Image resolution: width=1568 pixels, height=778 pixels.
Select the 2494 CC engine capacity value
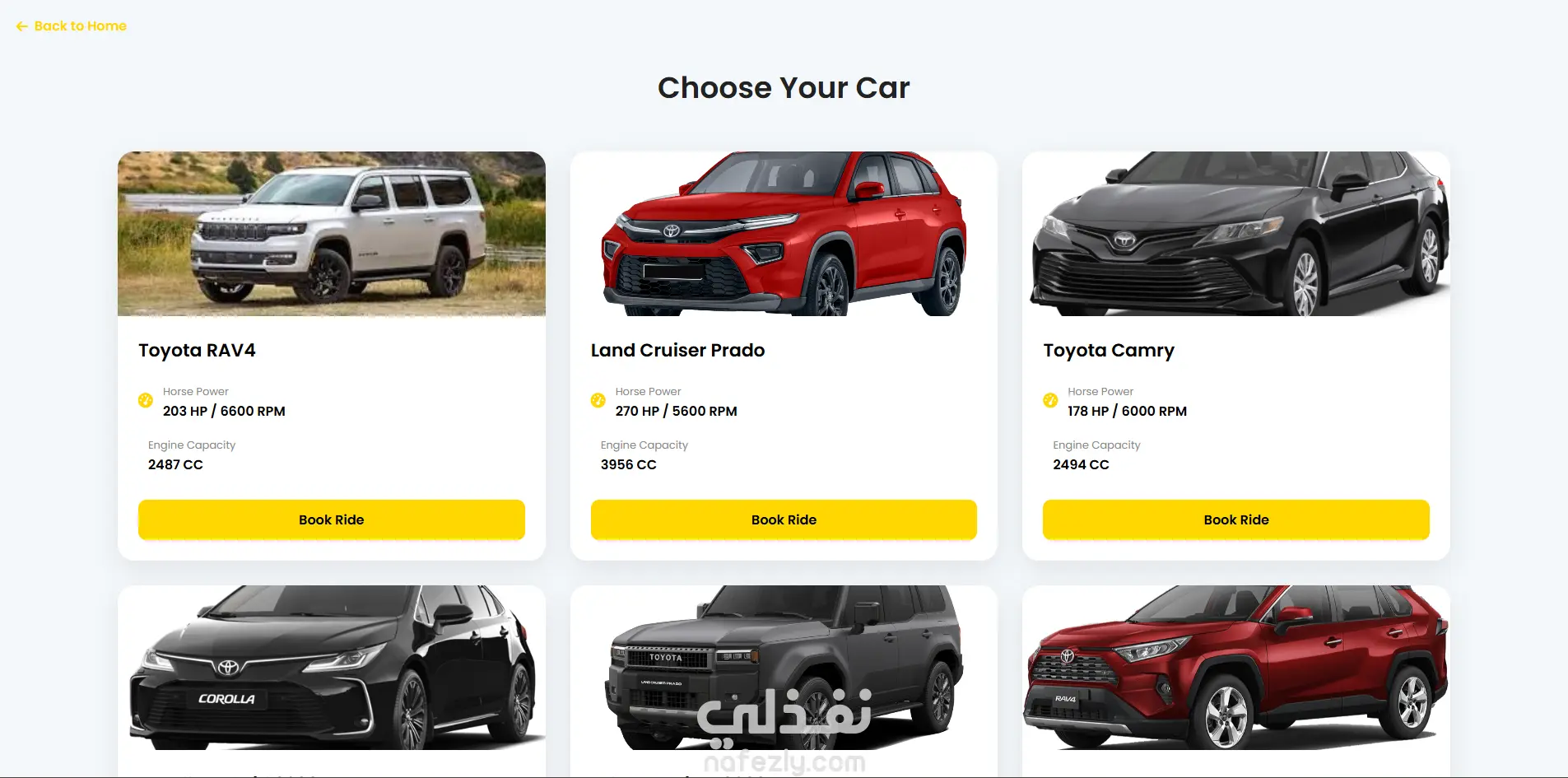click(x=1081, y=464)
